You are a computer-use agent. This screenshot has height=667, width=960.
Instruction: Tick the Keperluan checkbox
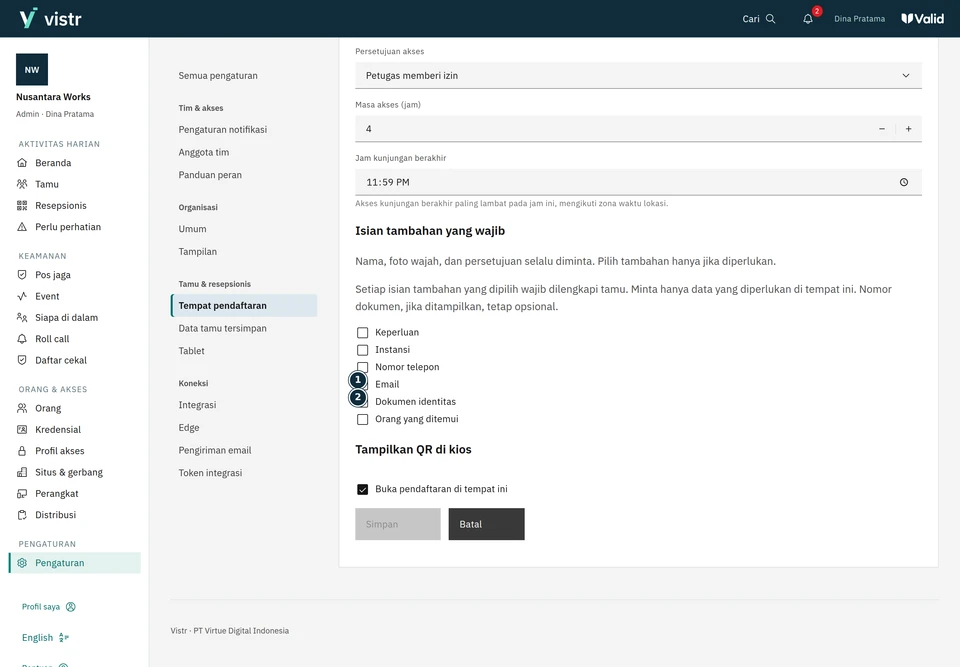(x=362, y=333)
